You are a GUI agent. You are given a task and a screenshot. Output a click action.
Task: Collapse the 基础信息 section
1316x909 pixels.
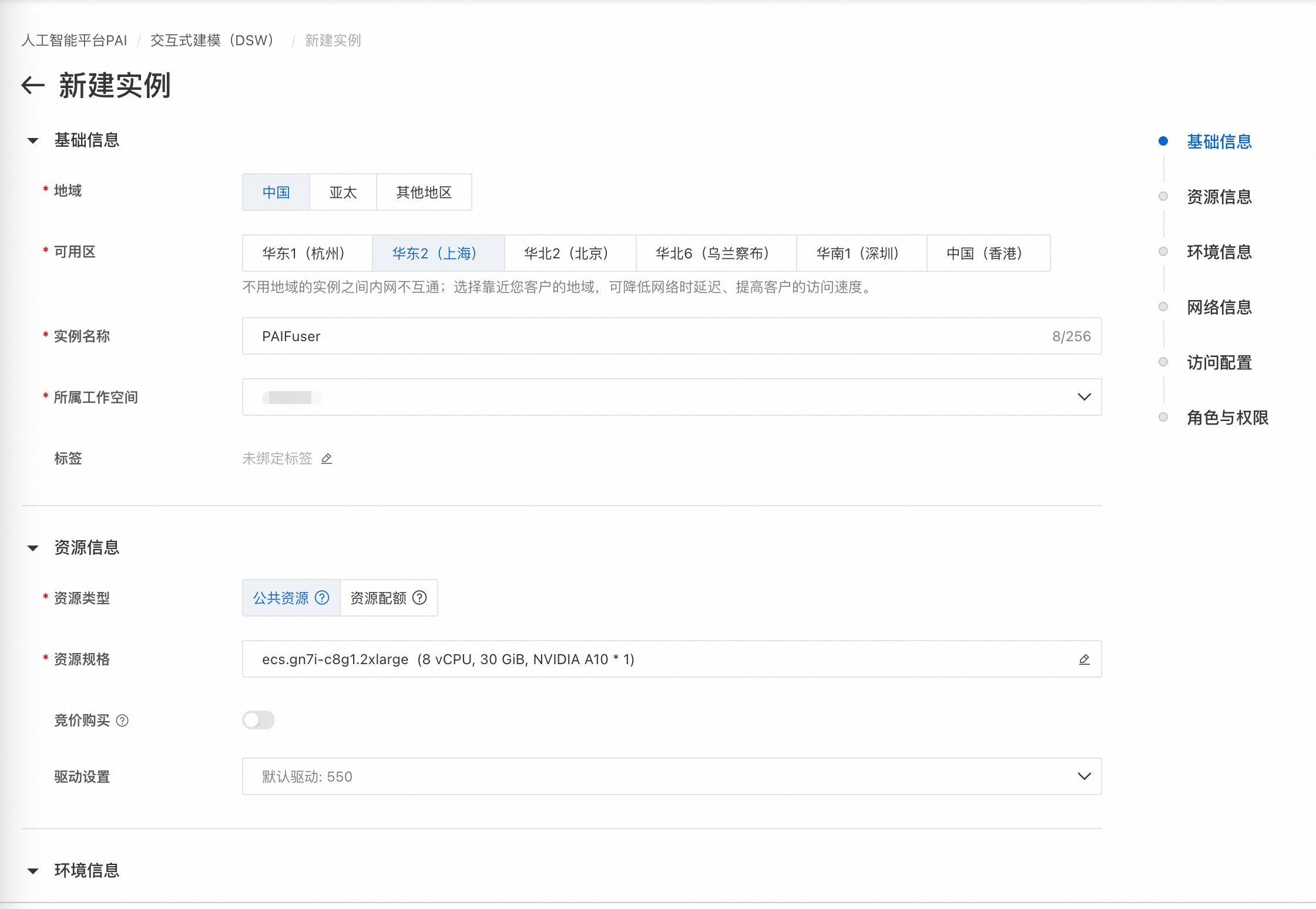33,140
